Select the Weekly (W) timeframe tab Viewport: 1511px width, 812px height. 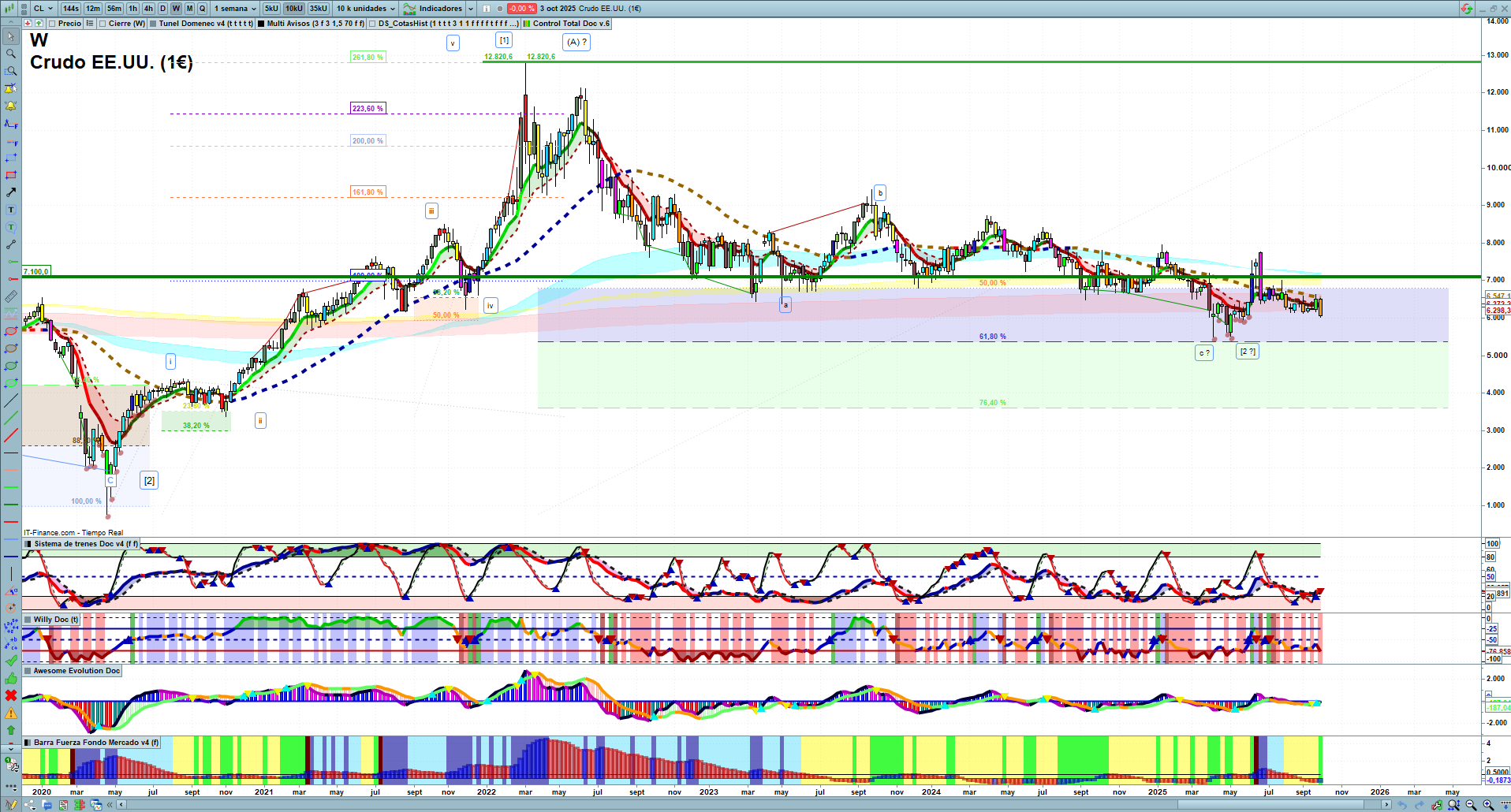(x=176, y=9)
